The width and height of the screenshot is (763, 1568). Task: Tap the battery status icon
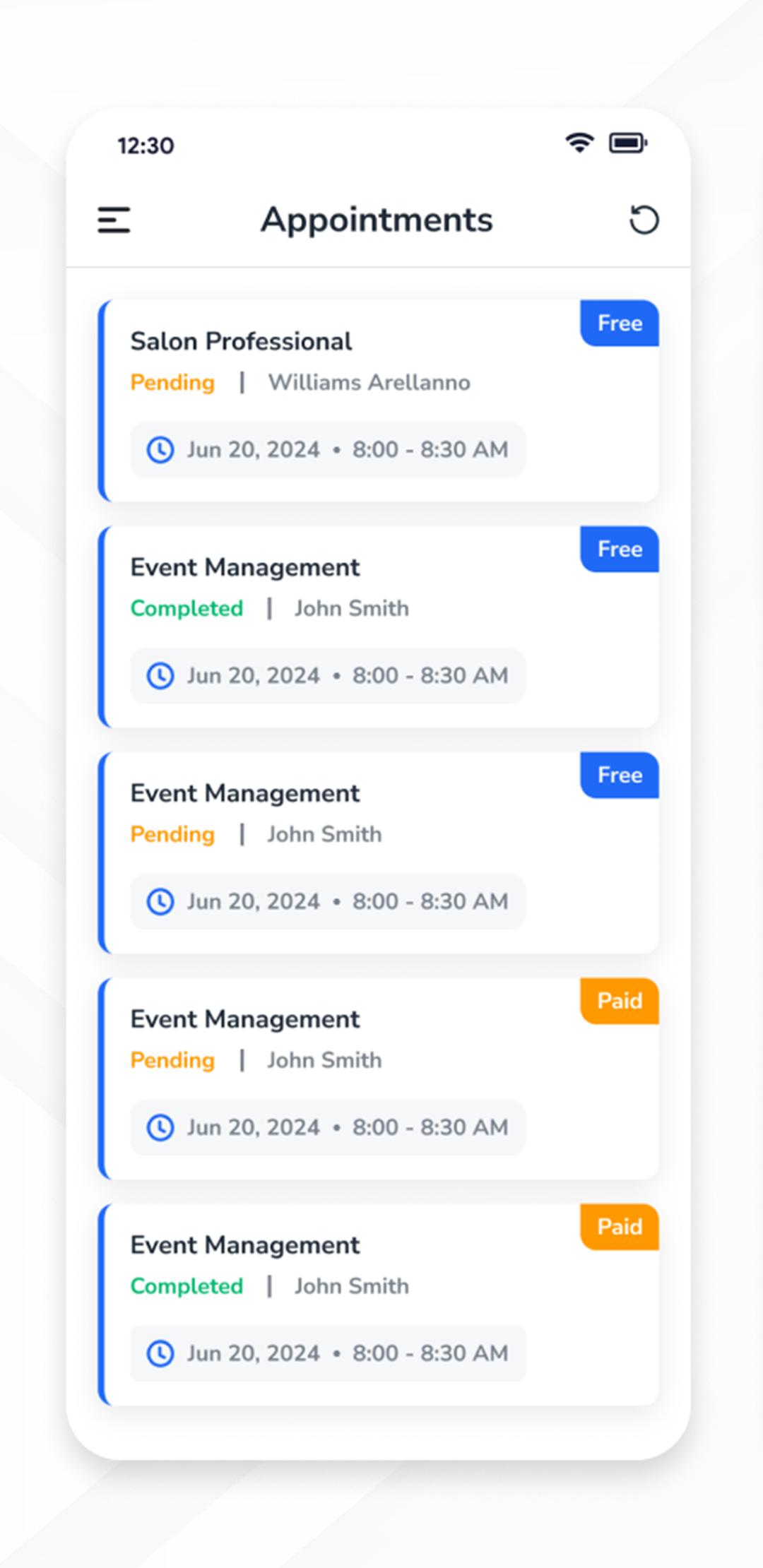tap(628, 143)
